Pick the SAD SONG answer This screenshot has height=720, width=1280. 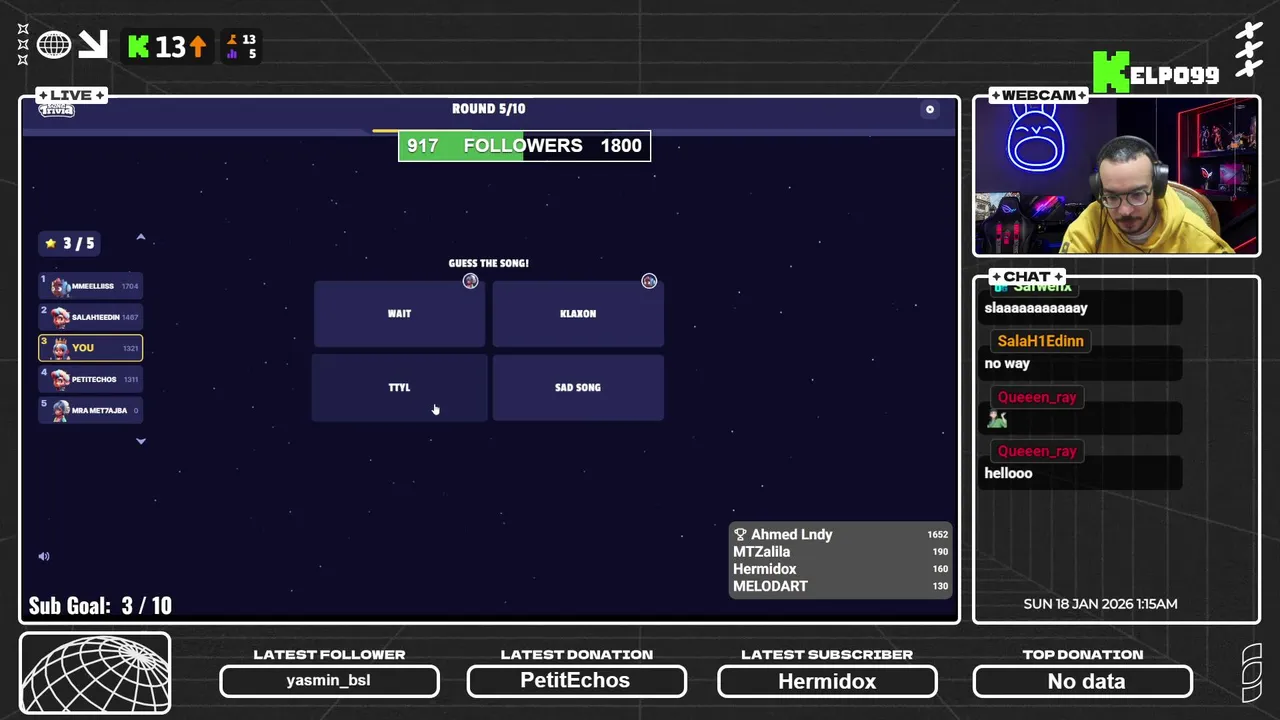578,388
